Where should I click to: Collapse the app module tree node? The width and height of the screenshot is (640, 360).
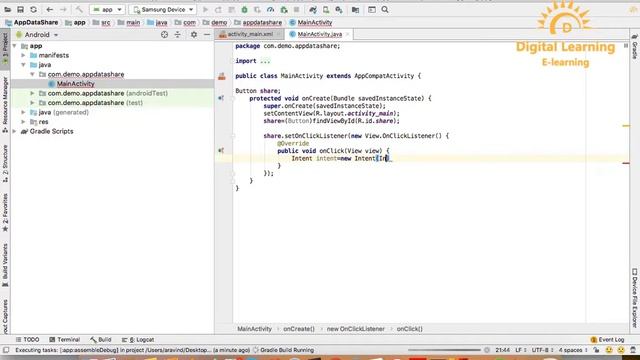15,46
